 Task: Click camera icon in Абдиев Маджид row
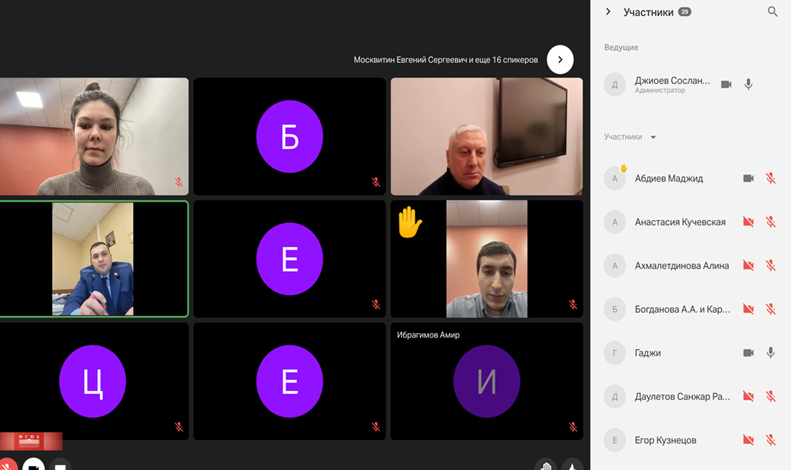748,178
